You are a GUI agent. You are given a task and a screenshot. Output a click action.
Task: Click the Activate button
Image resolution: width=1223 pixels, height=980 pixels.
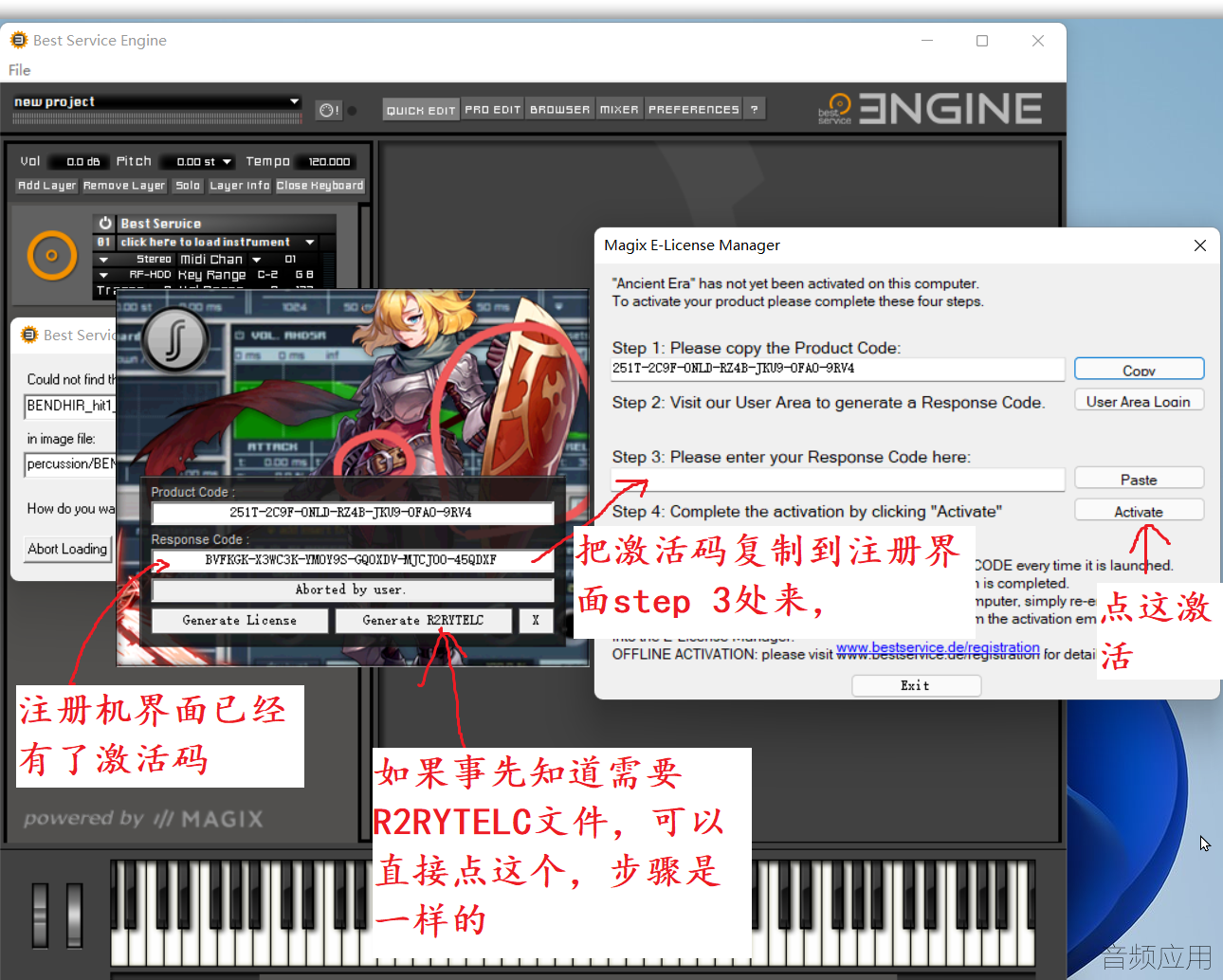click(1139, 511)
